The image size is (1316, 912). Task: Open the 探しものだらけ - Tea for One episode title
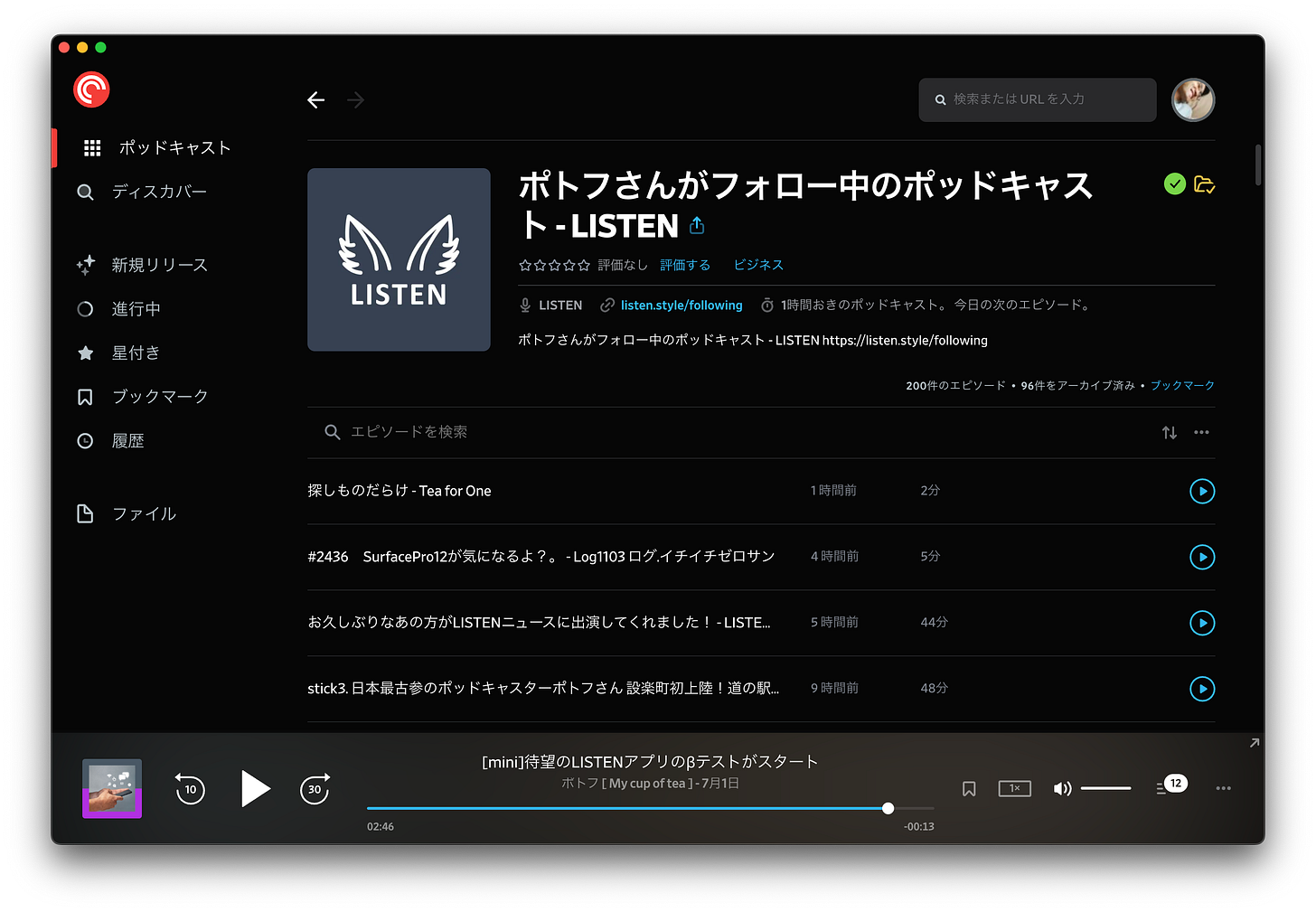coord(399,491)
